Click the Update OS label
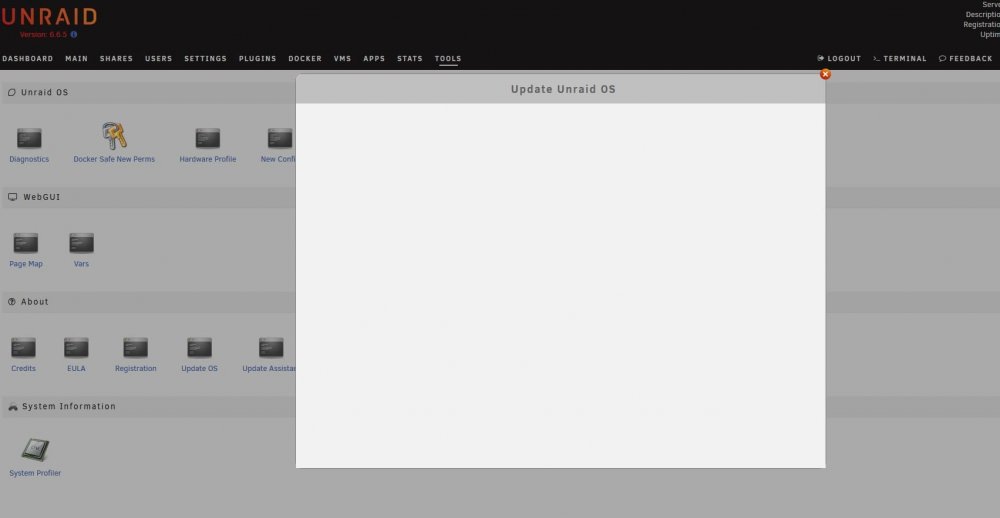 (200, 369)
